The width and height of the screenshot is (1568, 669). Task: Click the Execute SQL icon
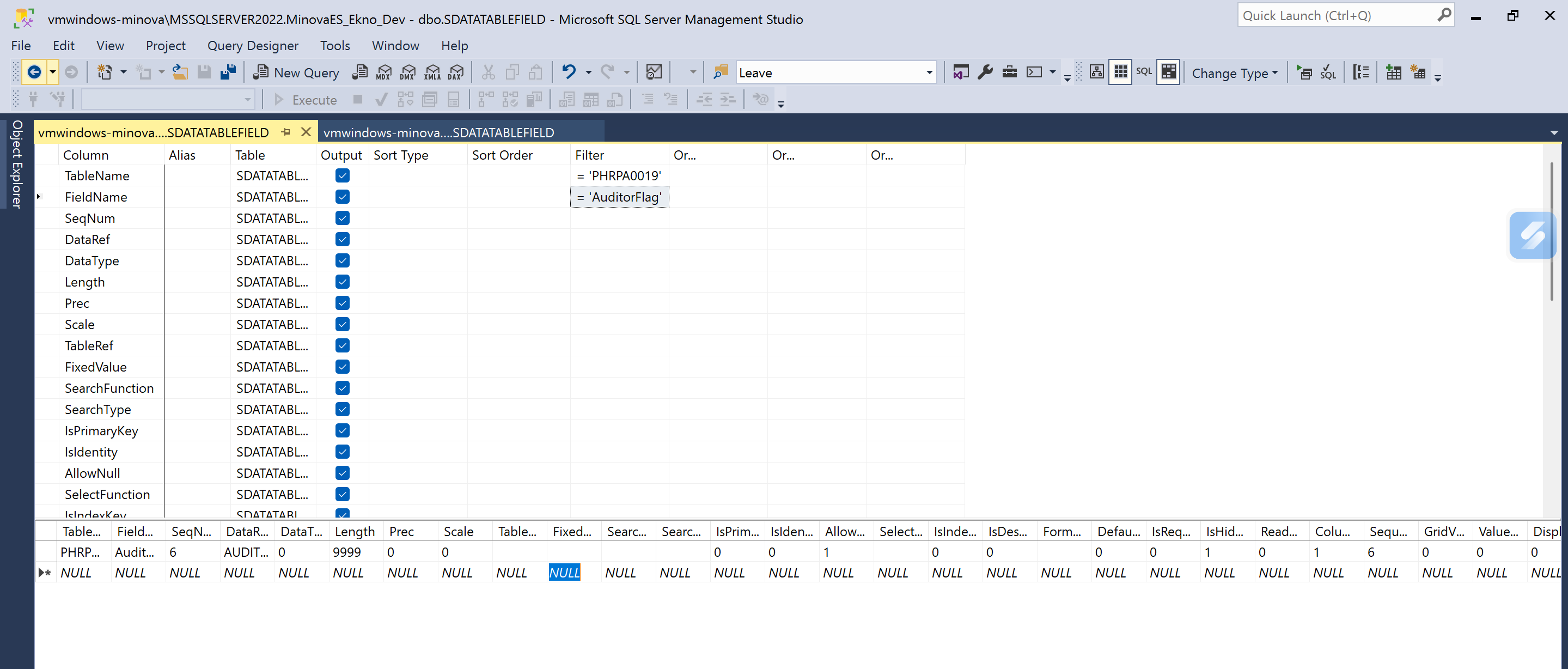1304,72
